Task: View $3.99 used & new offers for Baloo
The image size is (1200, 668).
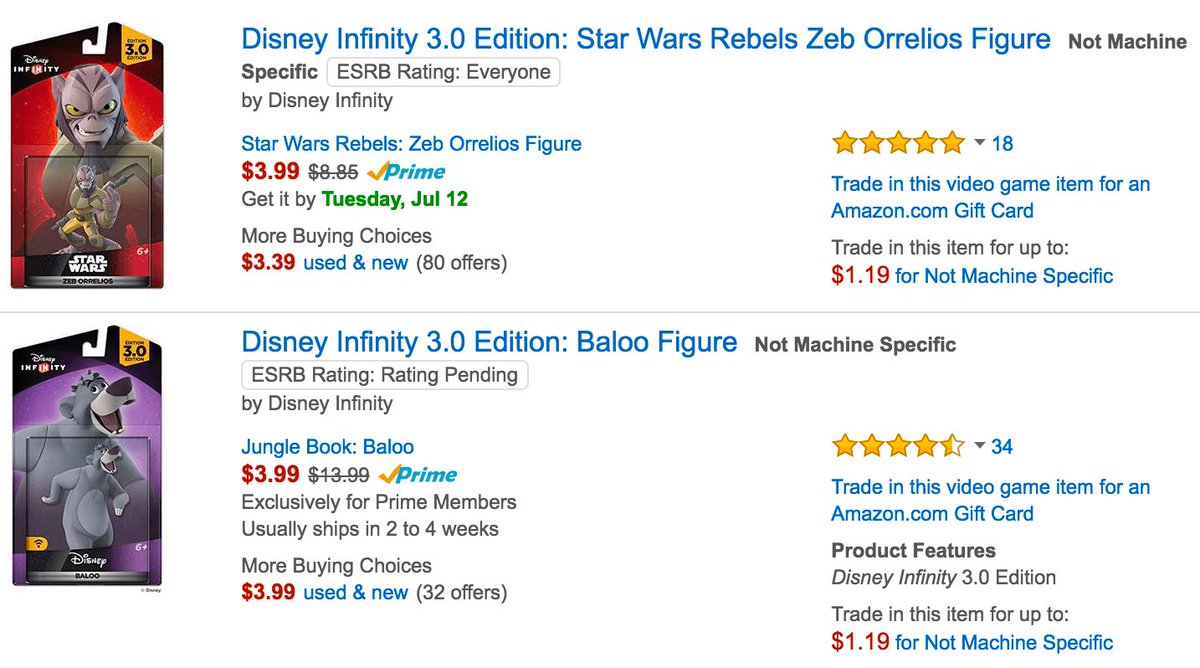Action: pos(355,592)
